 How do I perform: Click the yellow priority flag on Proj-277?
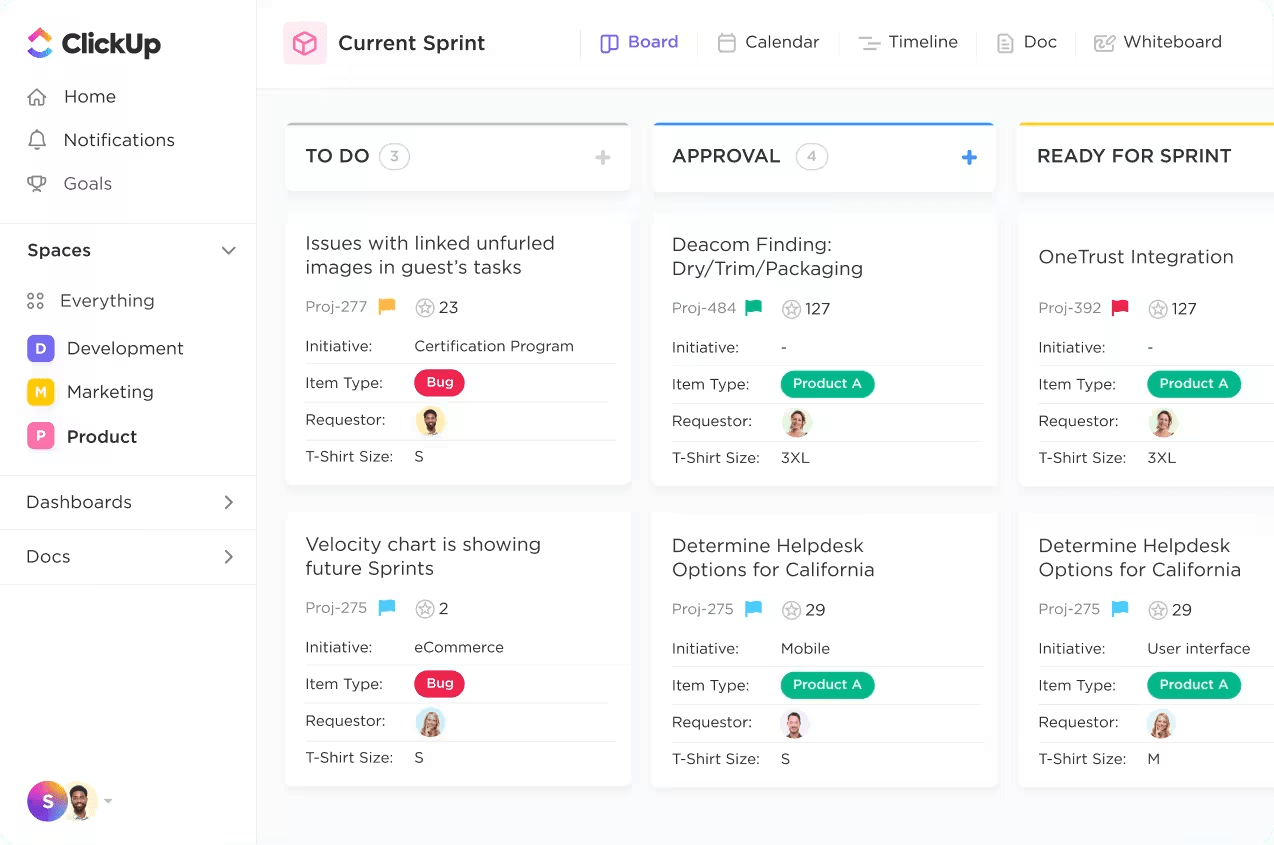point(387,307)
